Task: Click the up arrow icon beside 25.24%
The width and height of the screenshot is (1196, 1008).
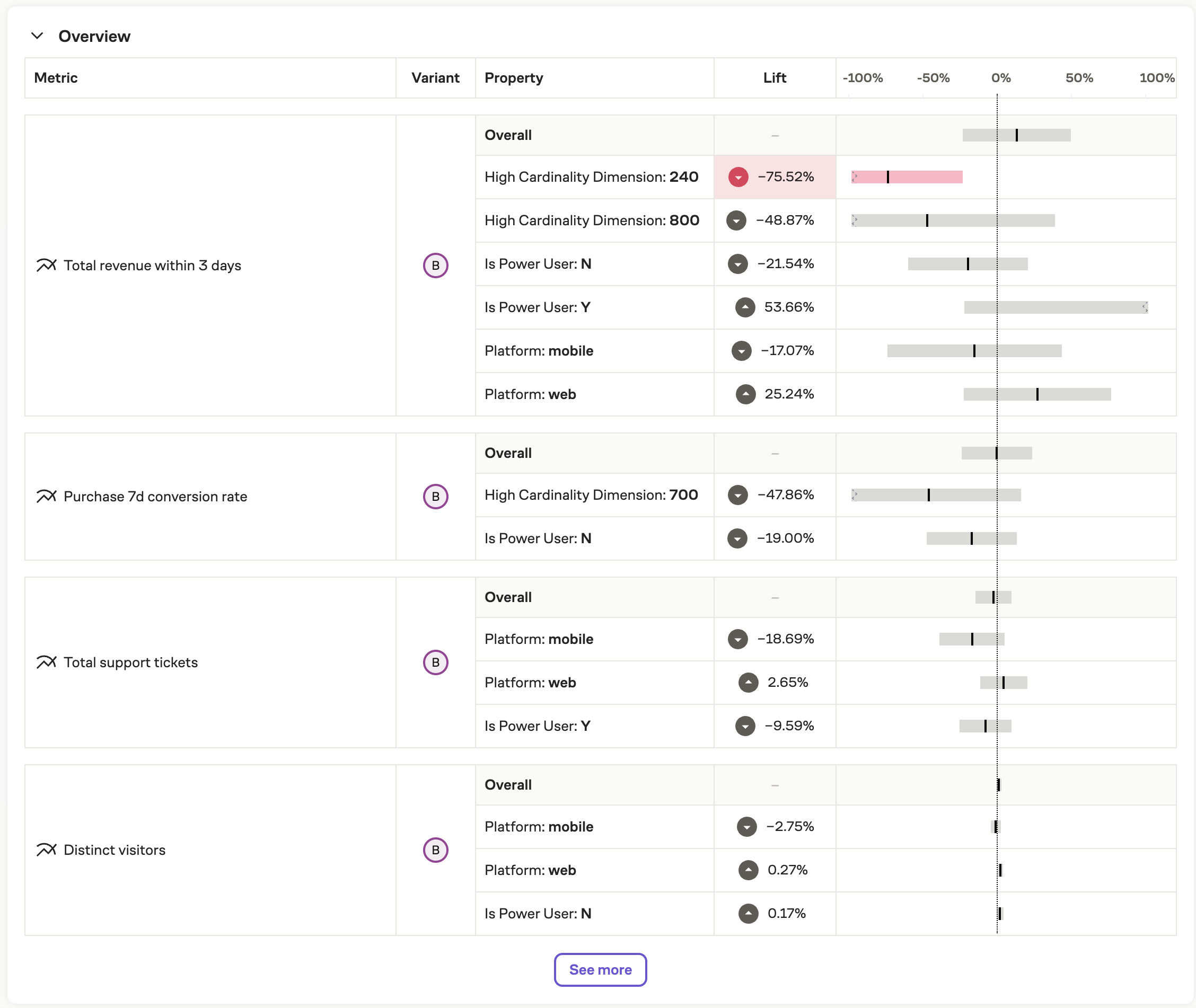Action: click(x=745, y=394)
